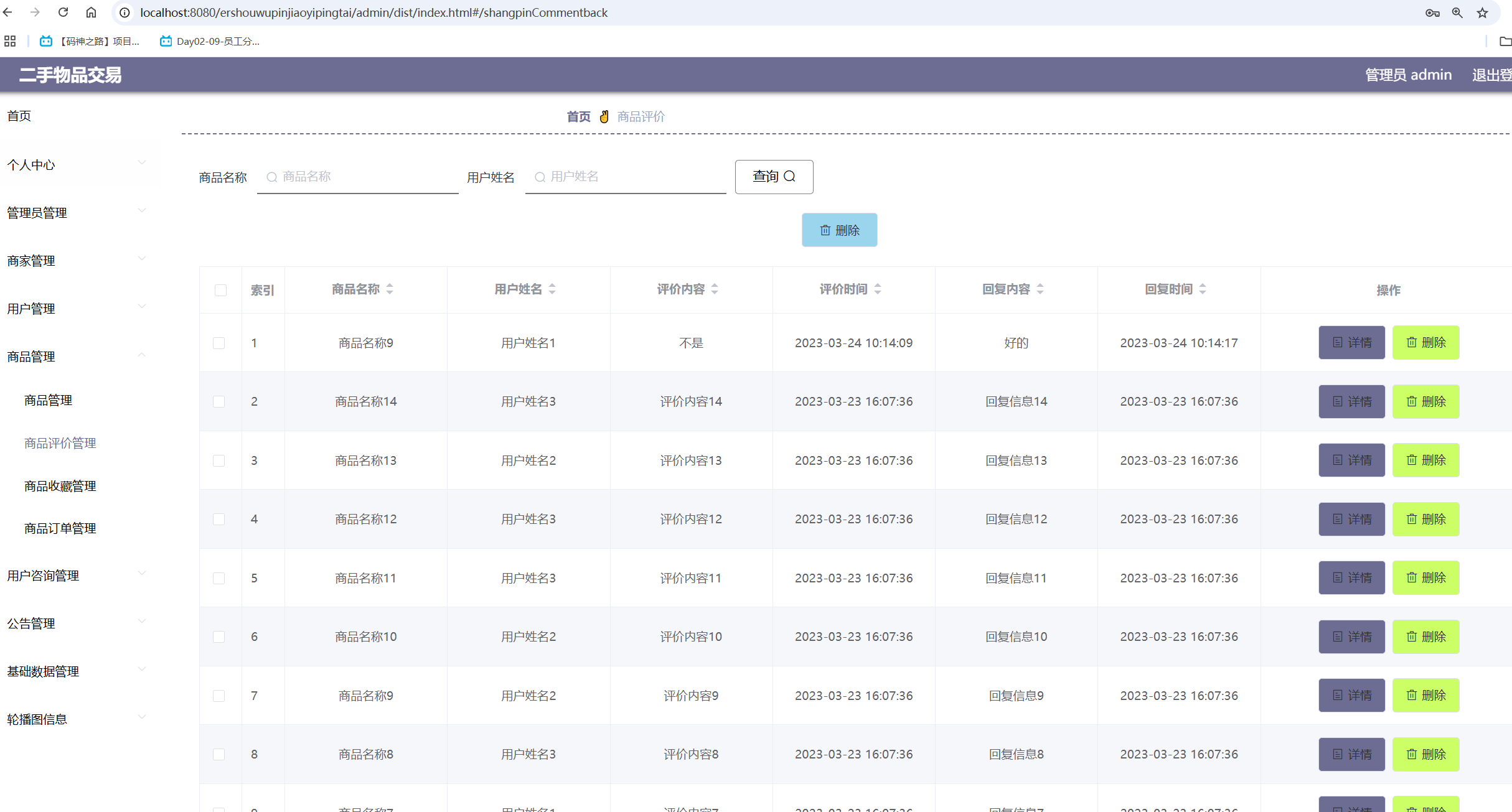
Task: Click the site info icon in address bar
Action: (125, 12)
